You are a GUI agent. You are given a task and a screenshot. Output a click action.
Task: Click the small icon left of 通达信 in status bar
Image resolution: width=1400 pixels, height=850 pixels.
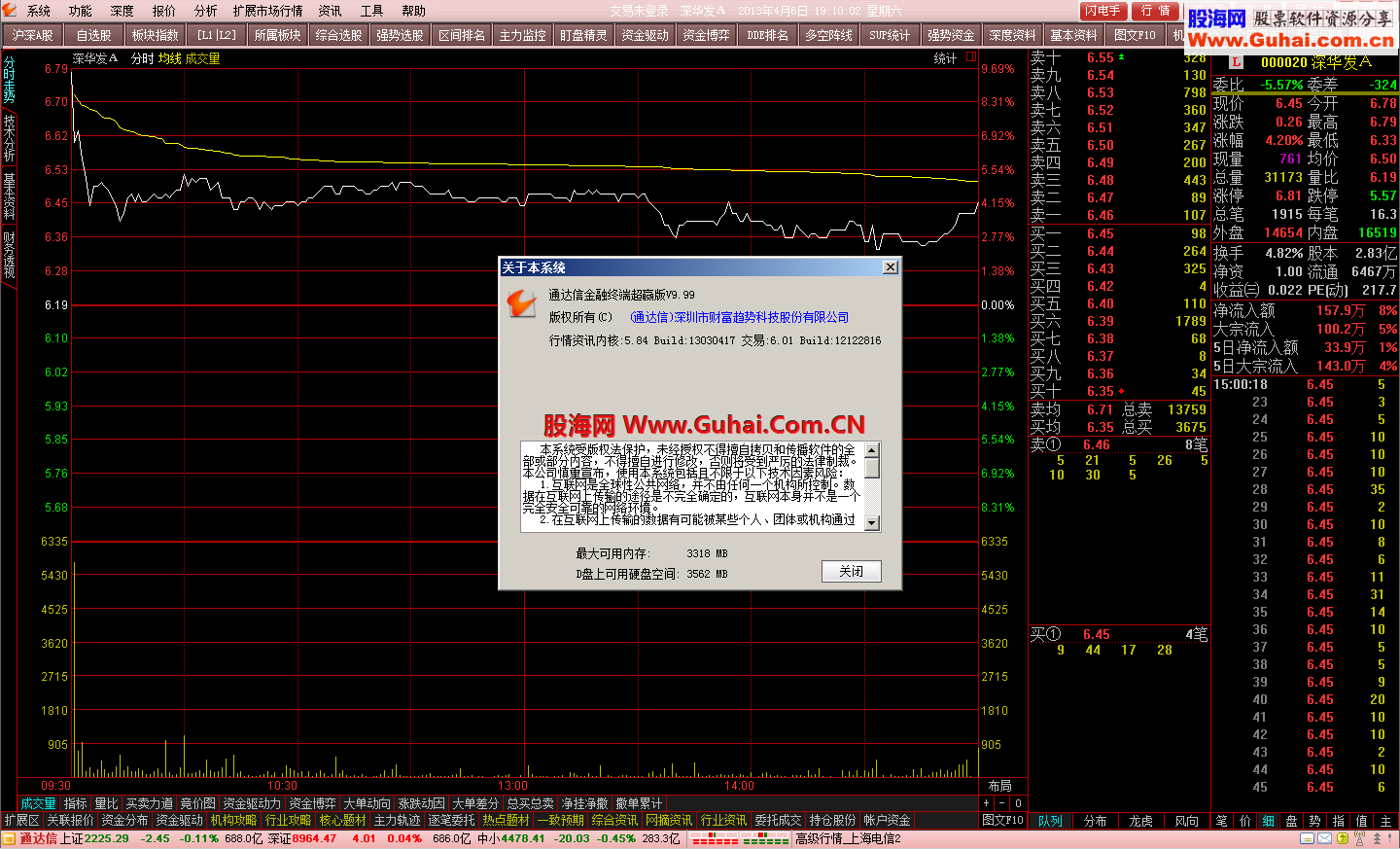(x=9, y=838)
